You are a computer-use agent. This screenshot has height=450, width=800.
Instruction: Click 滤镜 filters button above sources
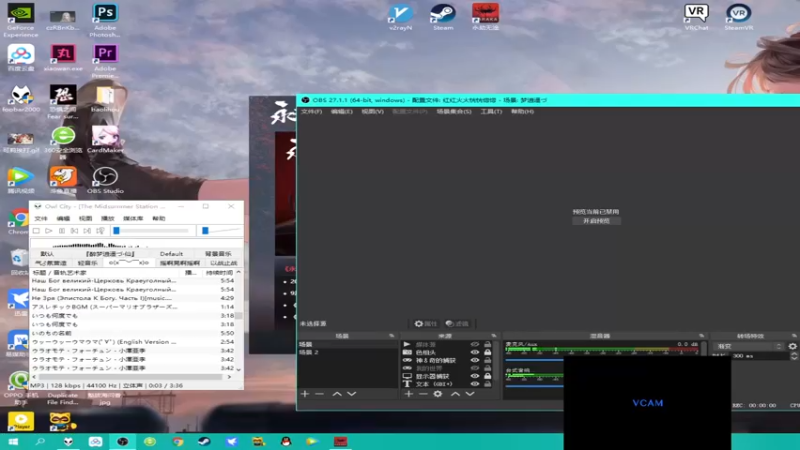(x=457, y=323)
